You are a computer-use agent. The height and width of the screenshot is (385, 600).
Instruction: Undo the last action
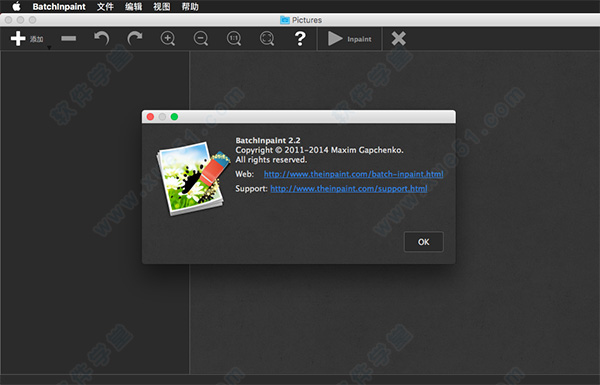point(102,38)
